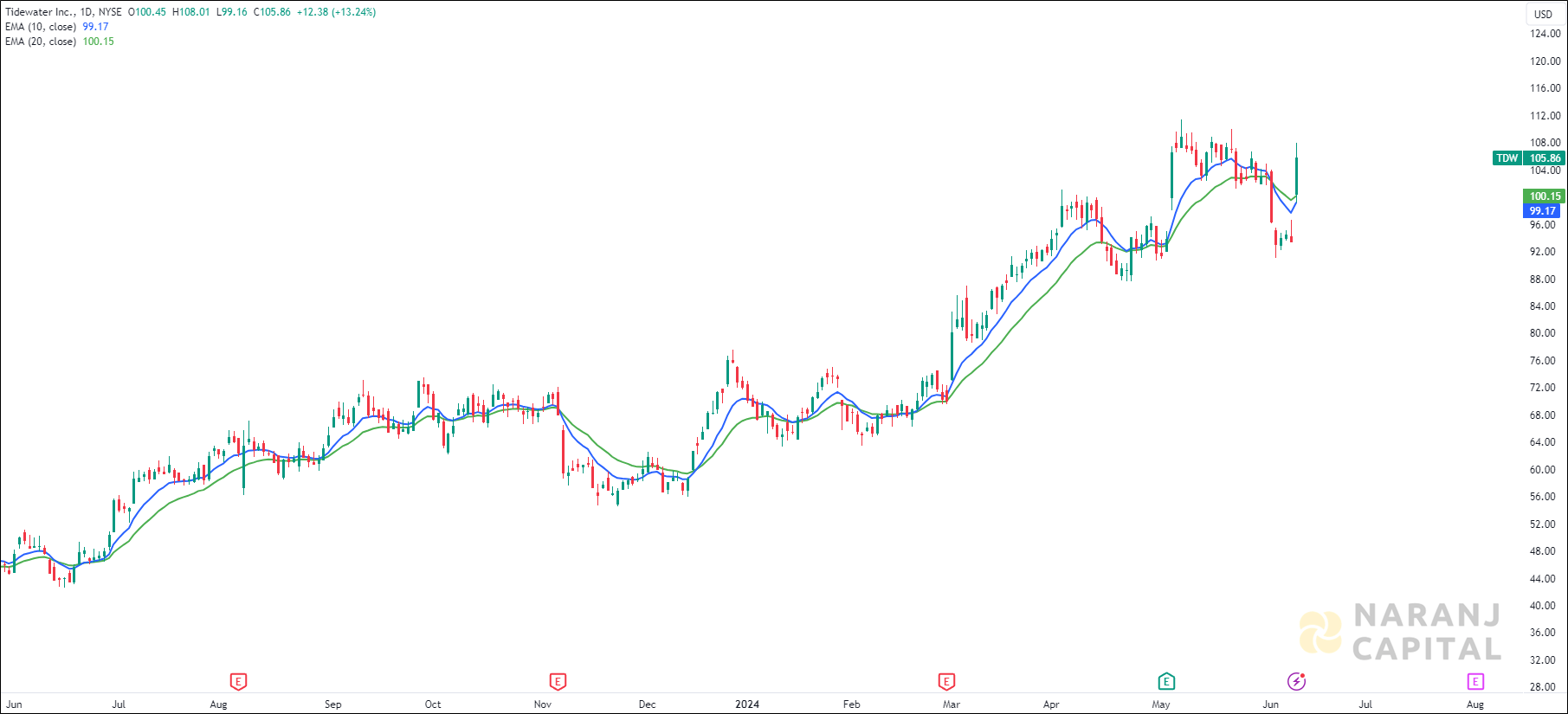Click the Tidewater Inc. symbol title
This screenshot has width=1568, height=714.
pyautogui.click(x=40, y=12)
